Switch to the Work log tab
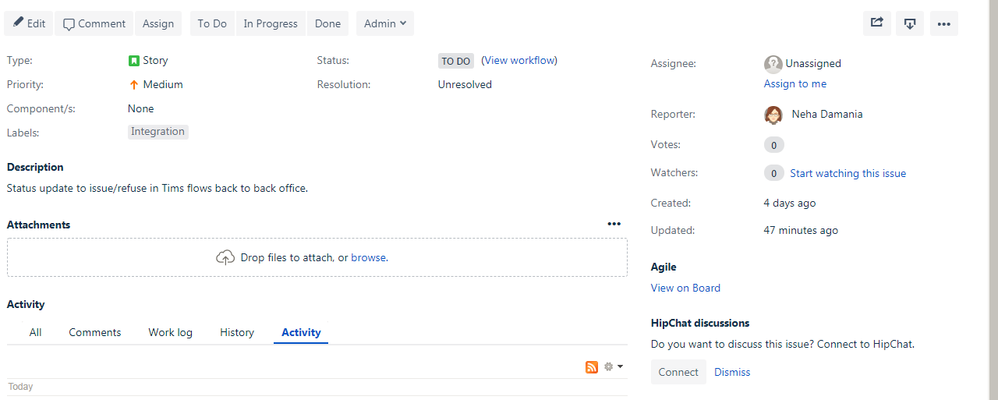 point(171,332)
